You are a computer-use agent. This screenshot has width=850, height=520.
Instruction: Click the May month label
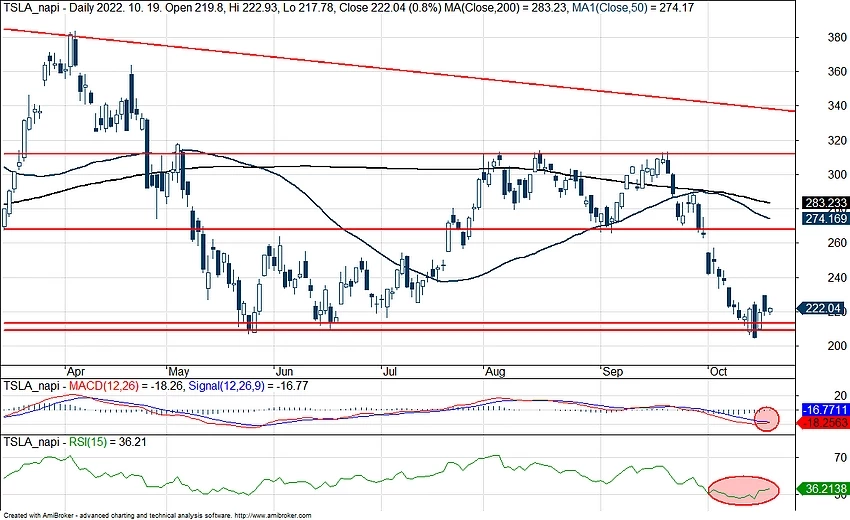coord(178,371)
